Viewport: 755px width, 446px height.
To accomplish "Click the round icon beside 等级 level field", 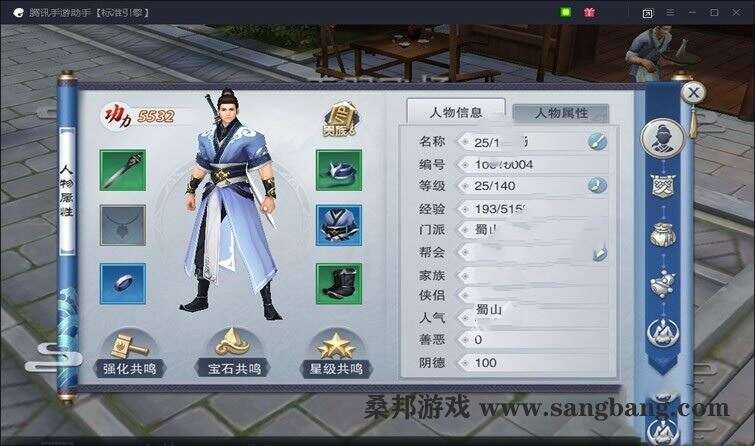I will [597, 185].
